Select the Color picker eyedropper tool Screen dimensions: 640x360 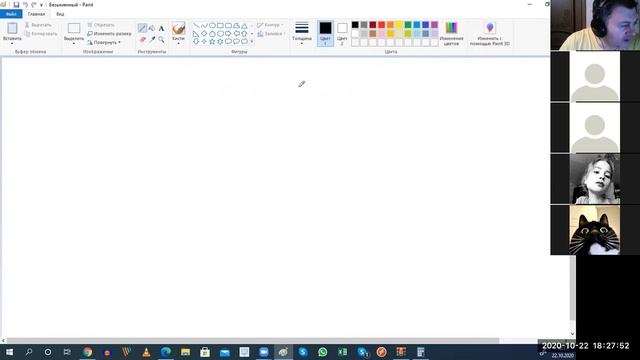152,40
